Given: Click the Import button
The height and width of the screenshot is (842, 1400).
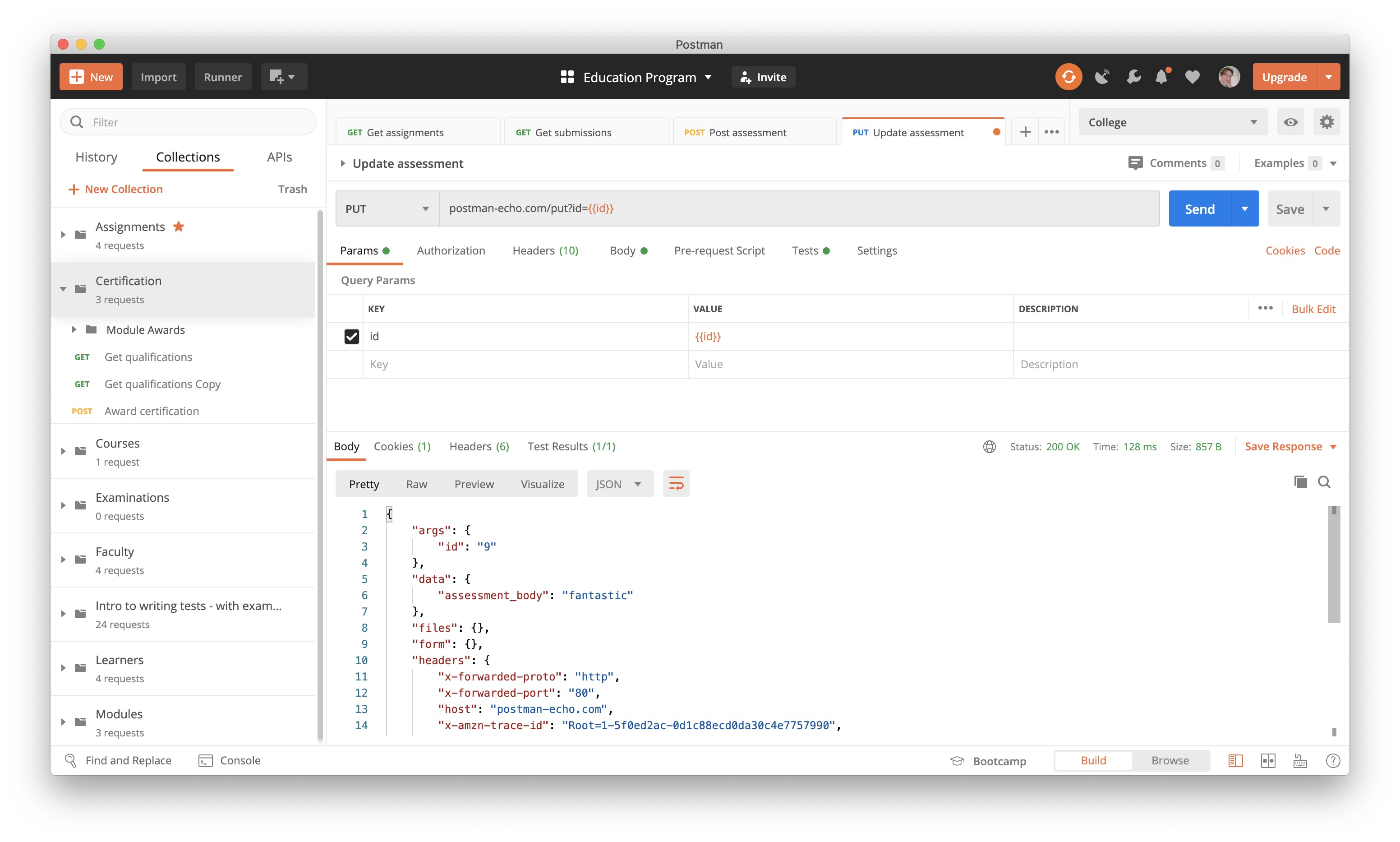Looking at the screenshot, I should click(158, 77).
